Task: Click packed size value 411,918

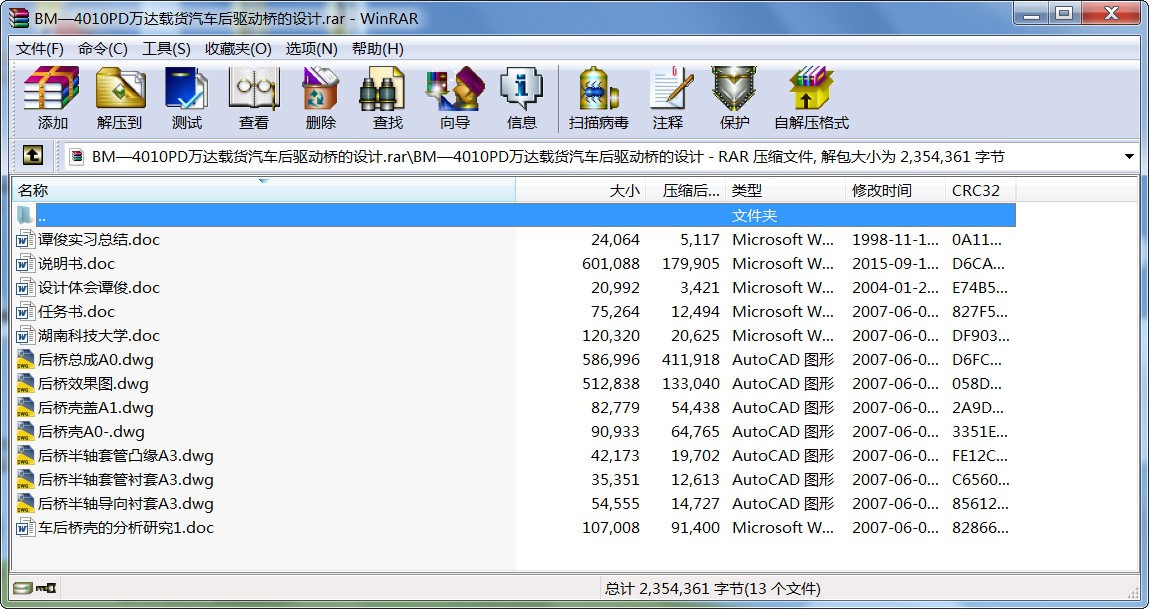Action: [x=690, y=360]
